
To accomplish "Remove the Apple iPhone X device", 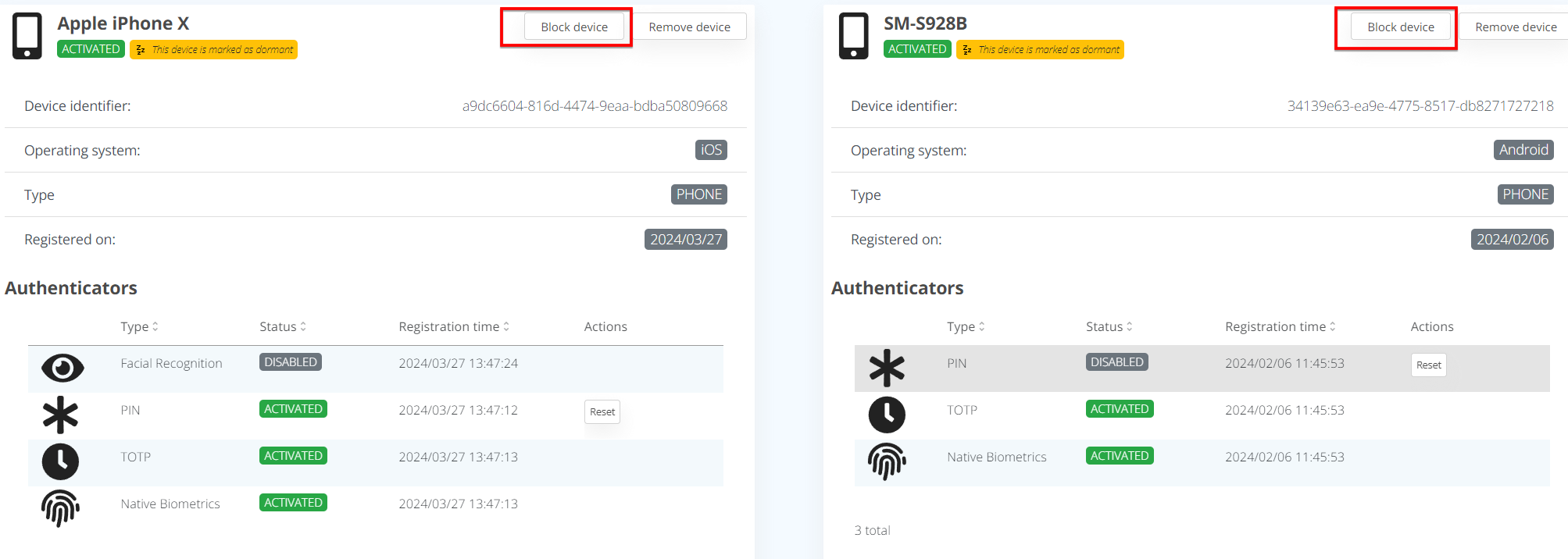I will click(x=689, y=27).
